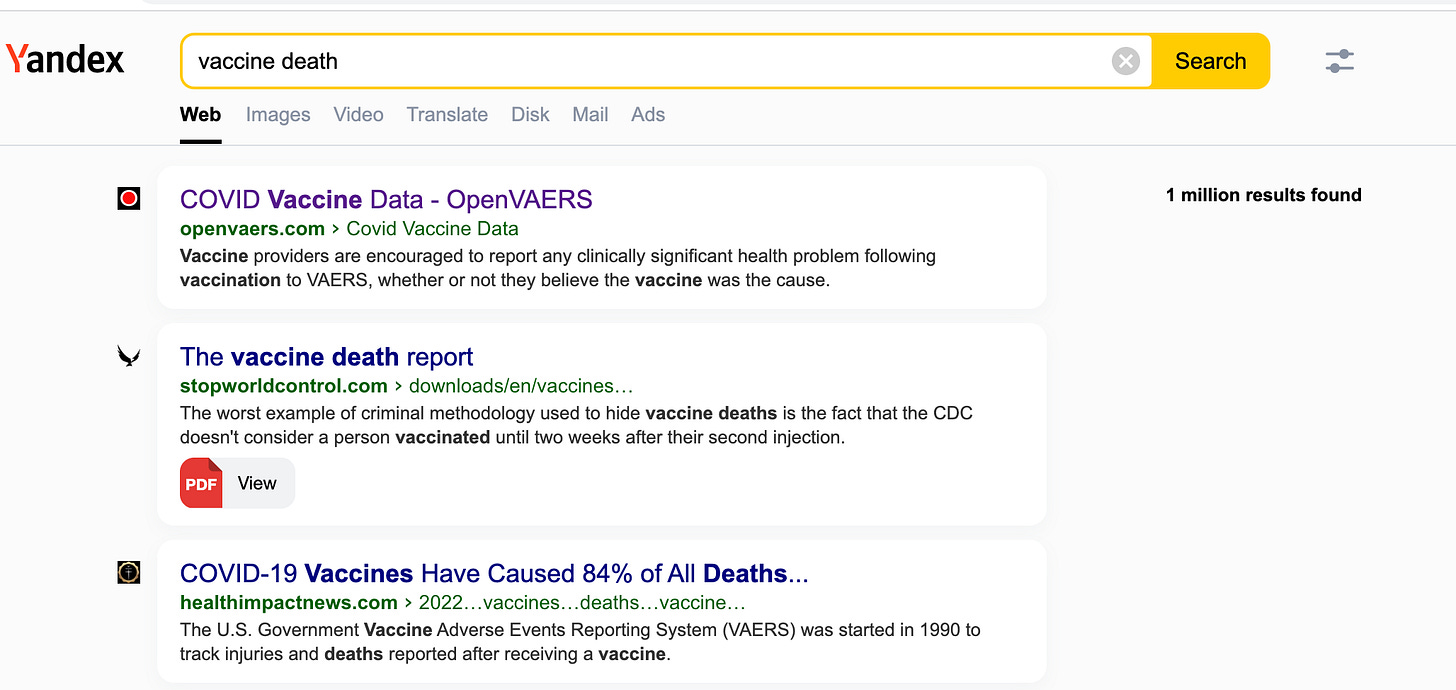The height and width of the screenshot is (690, 1456).
Task: Click the Yandex logo
Action: point(65,60)
